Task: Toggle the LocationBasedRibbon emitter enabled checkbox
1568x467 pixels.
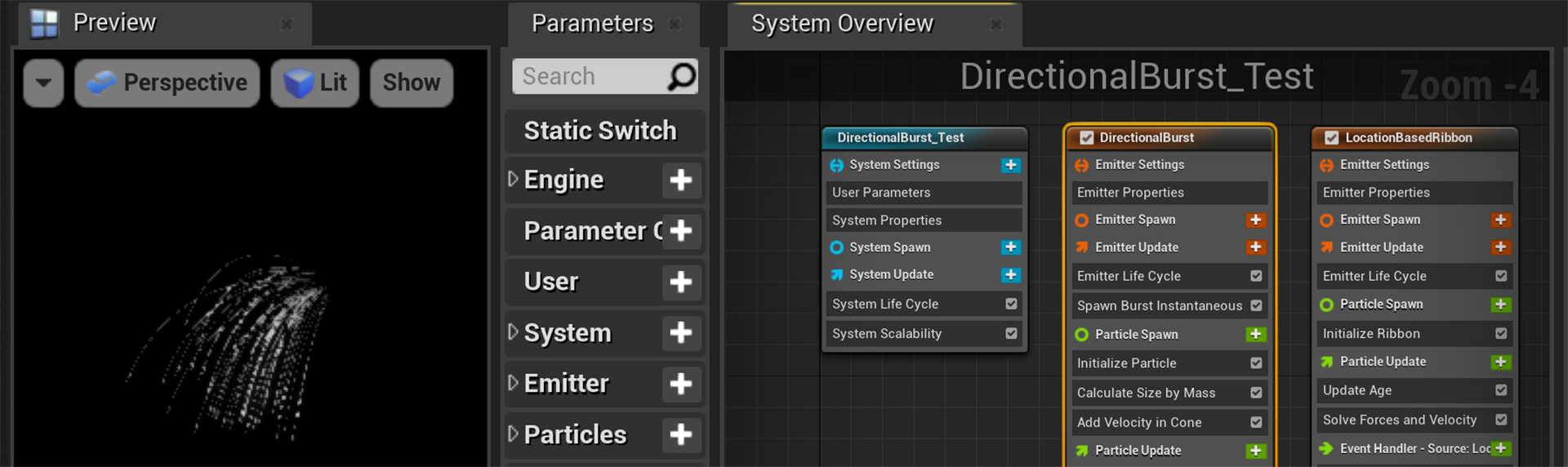Action: (x=1331, y=138)
